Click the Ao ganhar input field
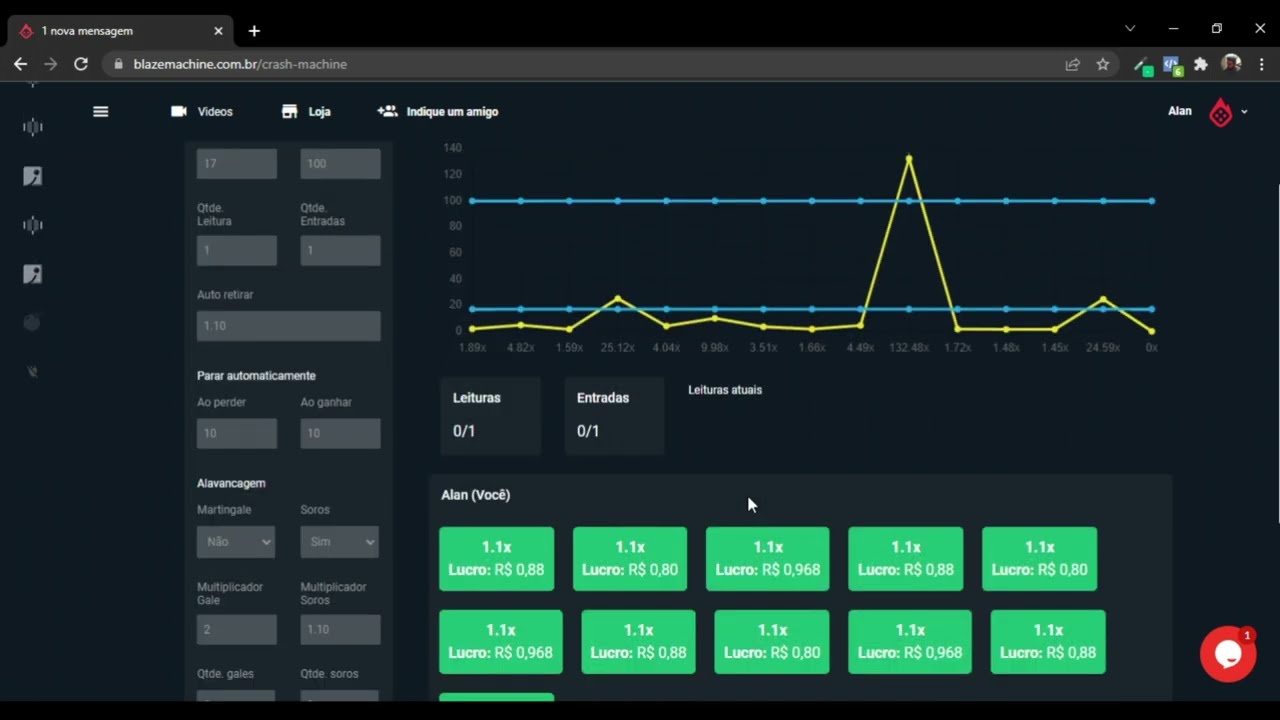 tap(340, 433)
